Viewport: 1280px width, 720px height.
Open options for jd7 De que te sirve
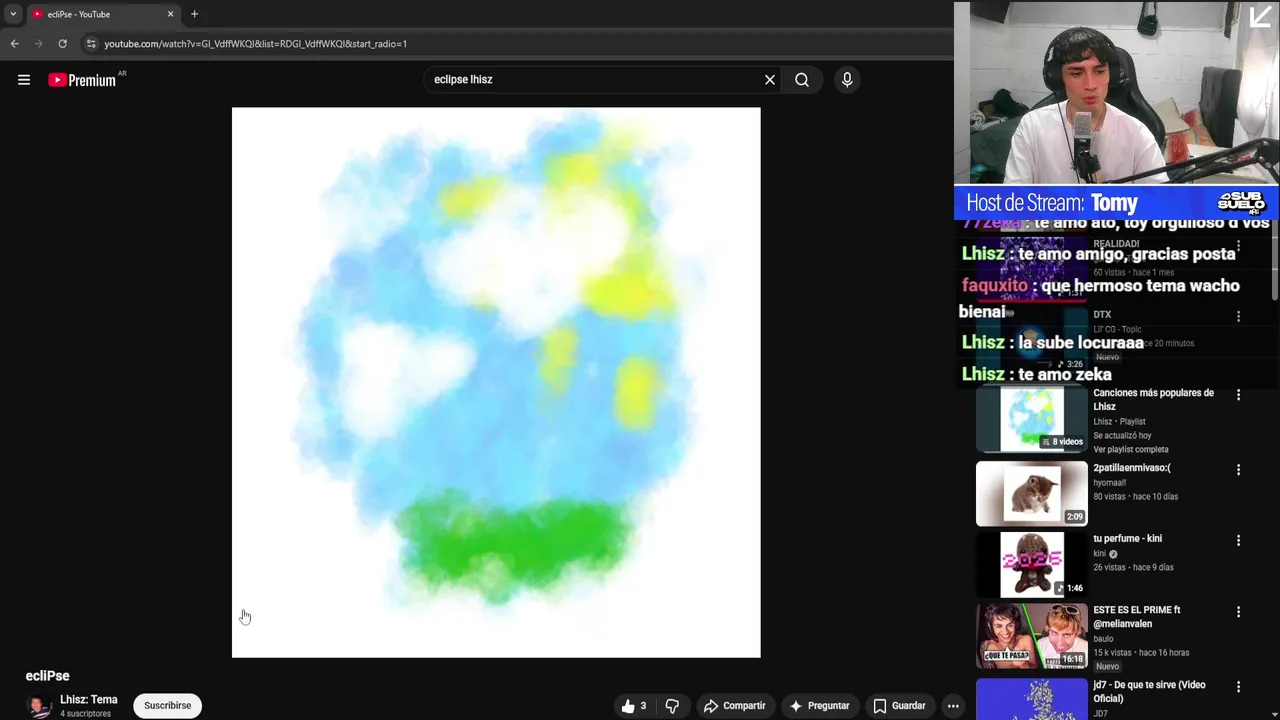(x=1238, y=687)
